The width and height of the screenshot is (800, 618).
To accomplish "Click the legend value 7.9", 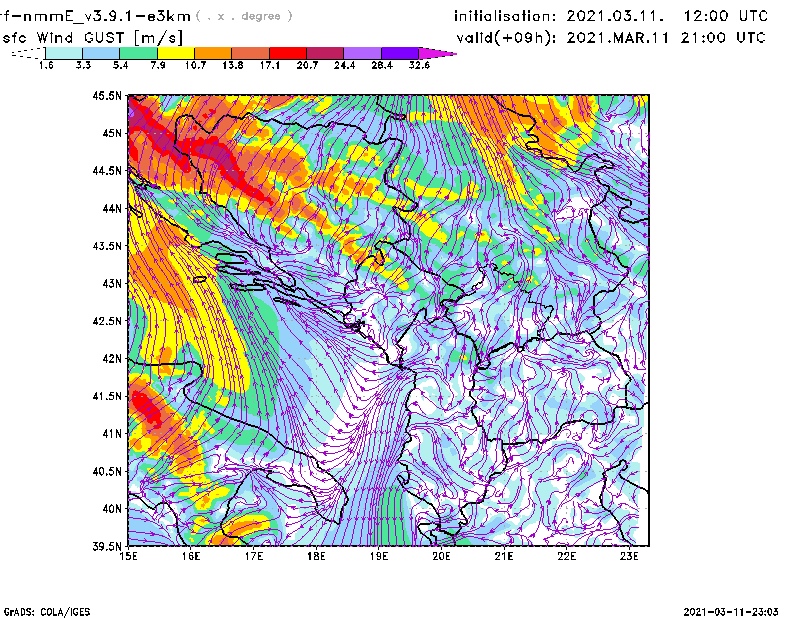I will pyautogui.click(x=158, y=65).
